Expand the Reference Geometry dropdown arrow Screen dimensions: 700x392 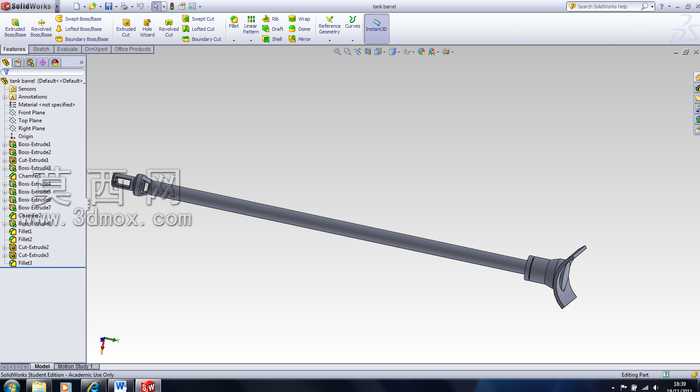pos(329,41)
